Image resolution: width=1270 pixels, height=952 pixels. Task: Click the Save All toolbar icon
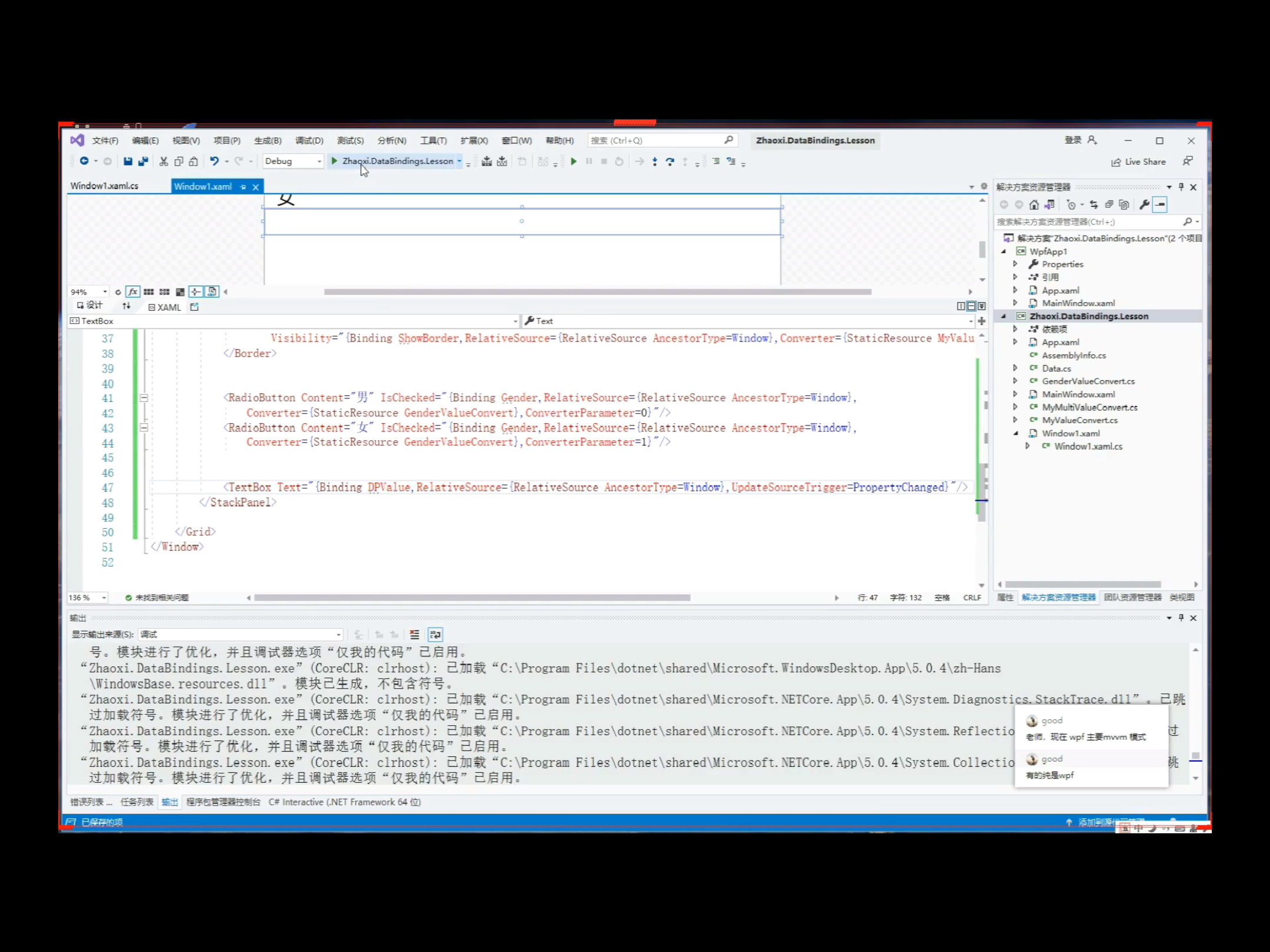tap(143, 161)
